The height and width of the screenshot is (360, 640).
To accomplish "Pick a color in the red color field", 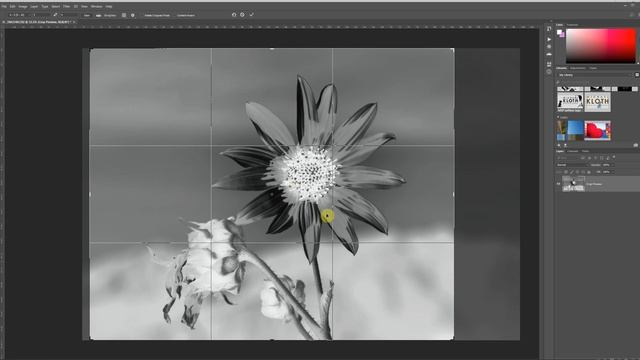I will [x=600, y=45].
